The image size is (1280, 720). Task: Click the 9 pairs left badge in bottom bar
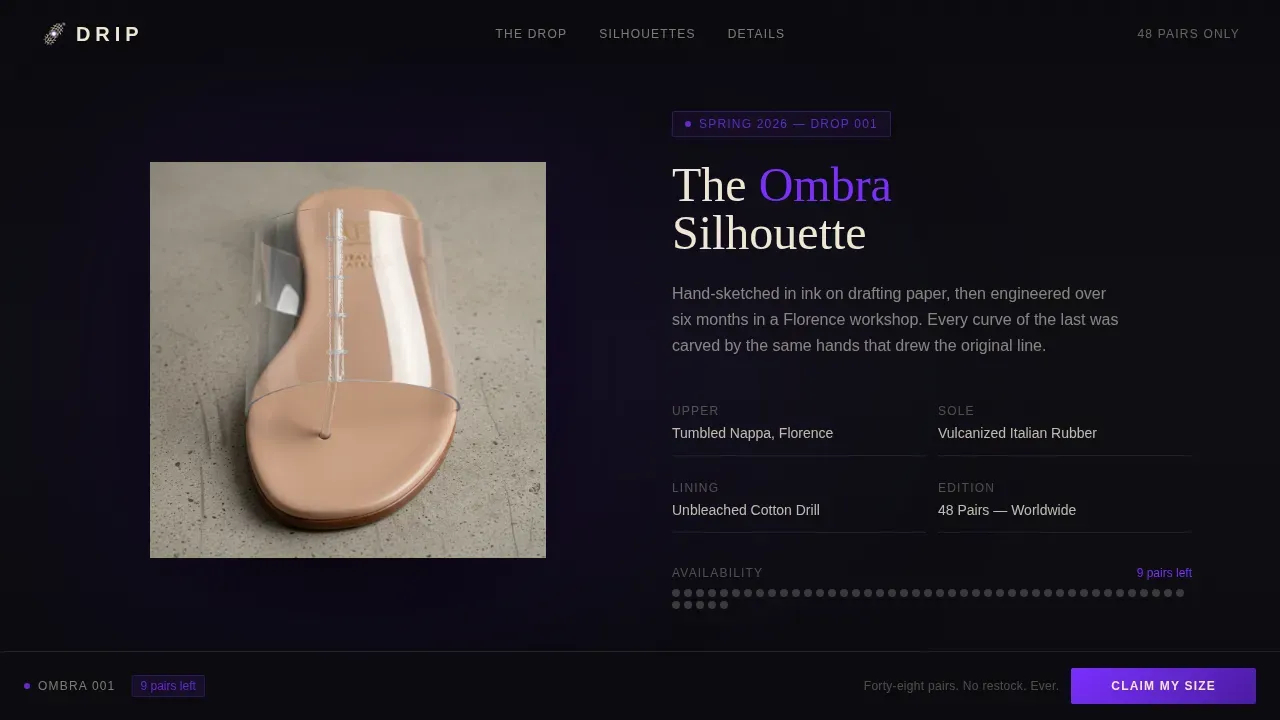tap(168, 686)
